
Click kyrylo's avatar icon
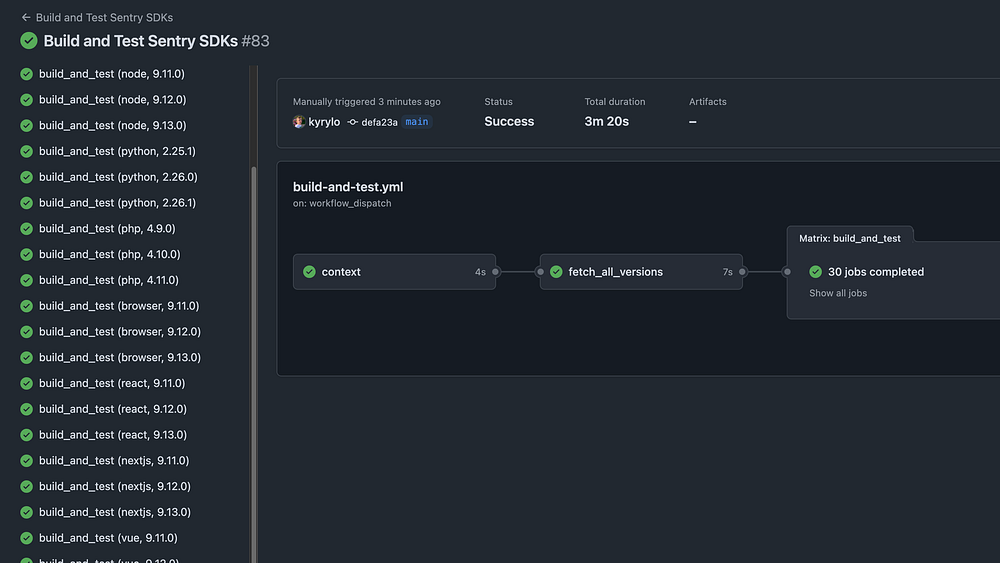(x=299, y=122)
